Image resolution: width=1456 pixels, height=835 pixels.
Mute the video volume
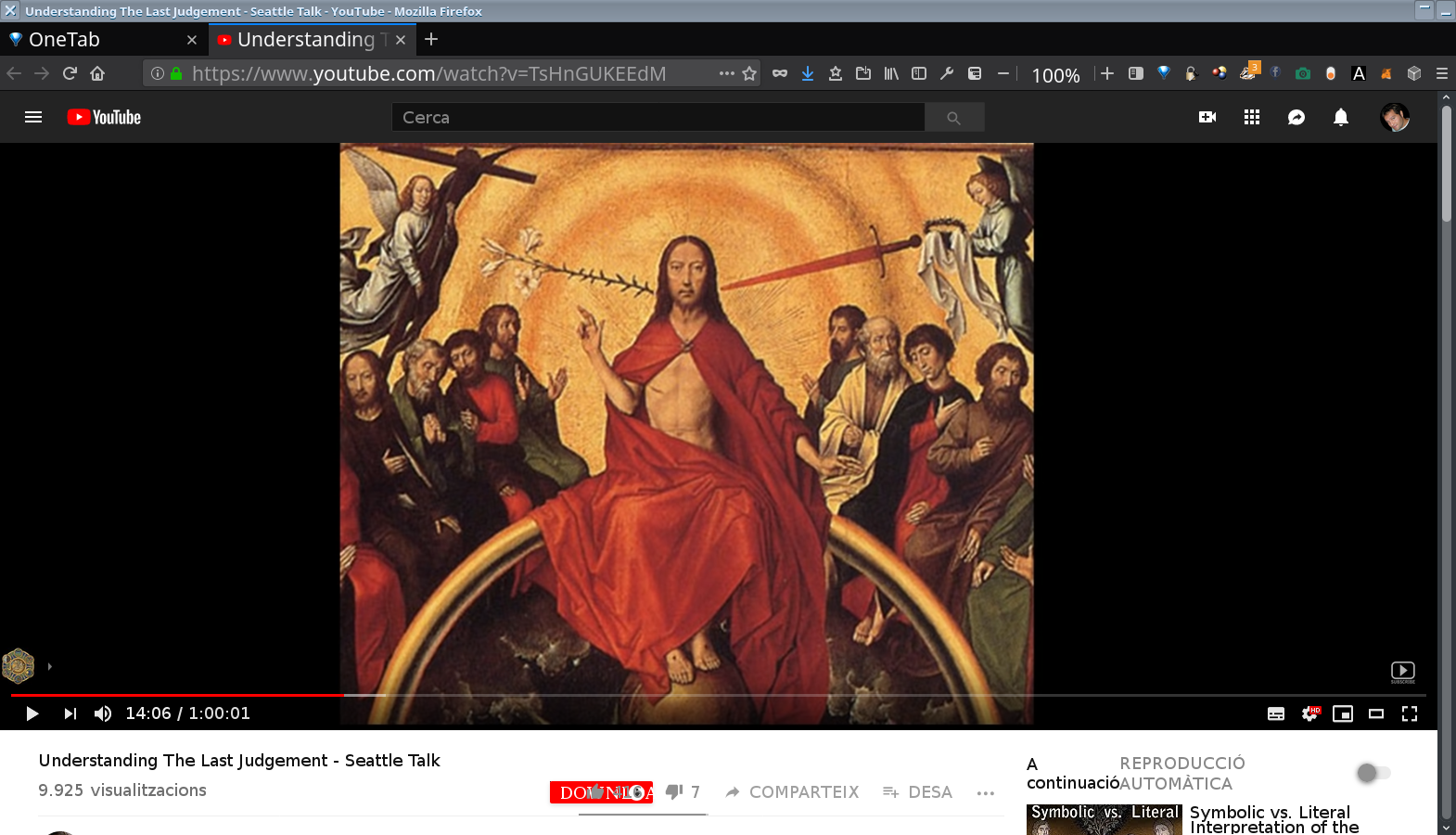click(103, 713)
